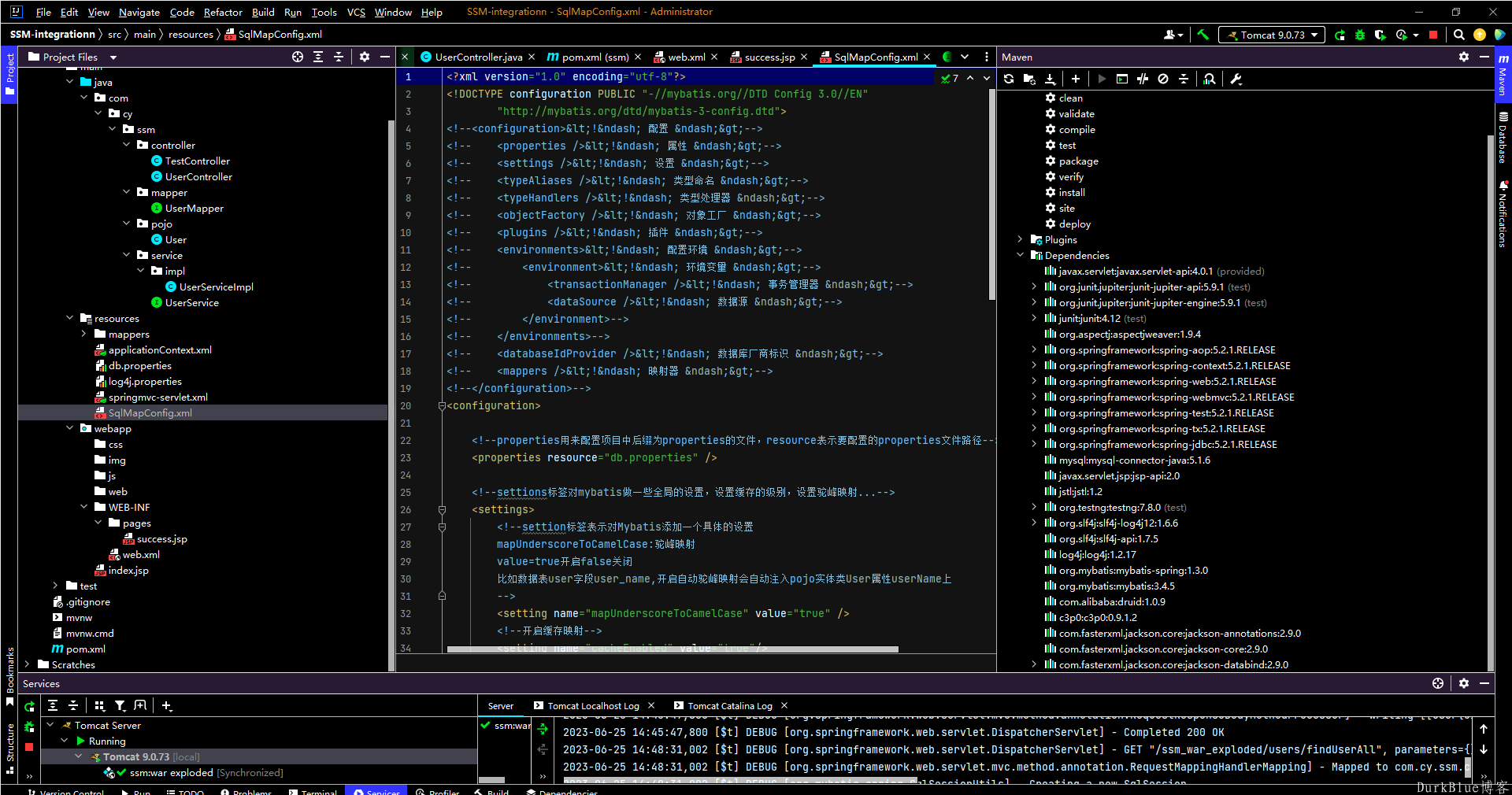Hide the Project tool window
This screenshot has height=795, width=1512.
click(x=385, y=57)
